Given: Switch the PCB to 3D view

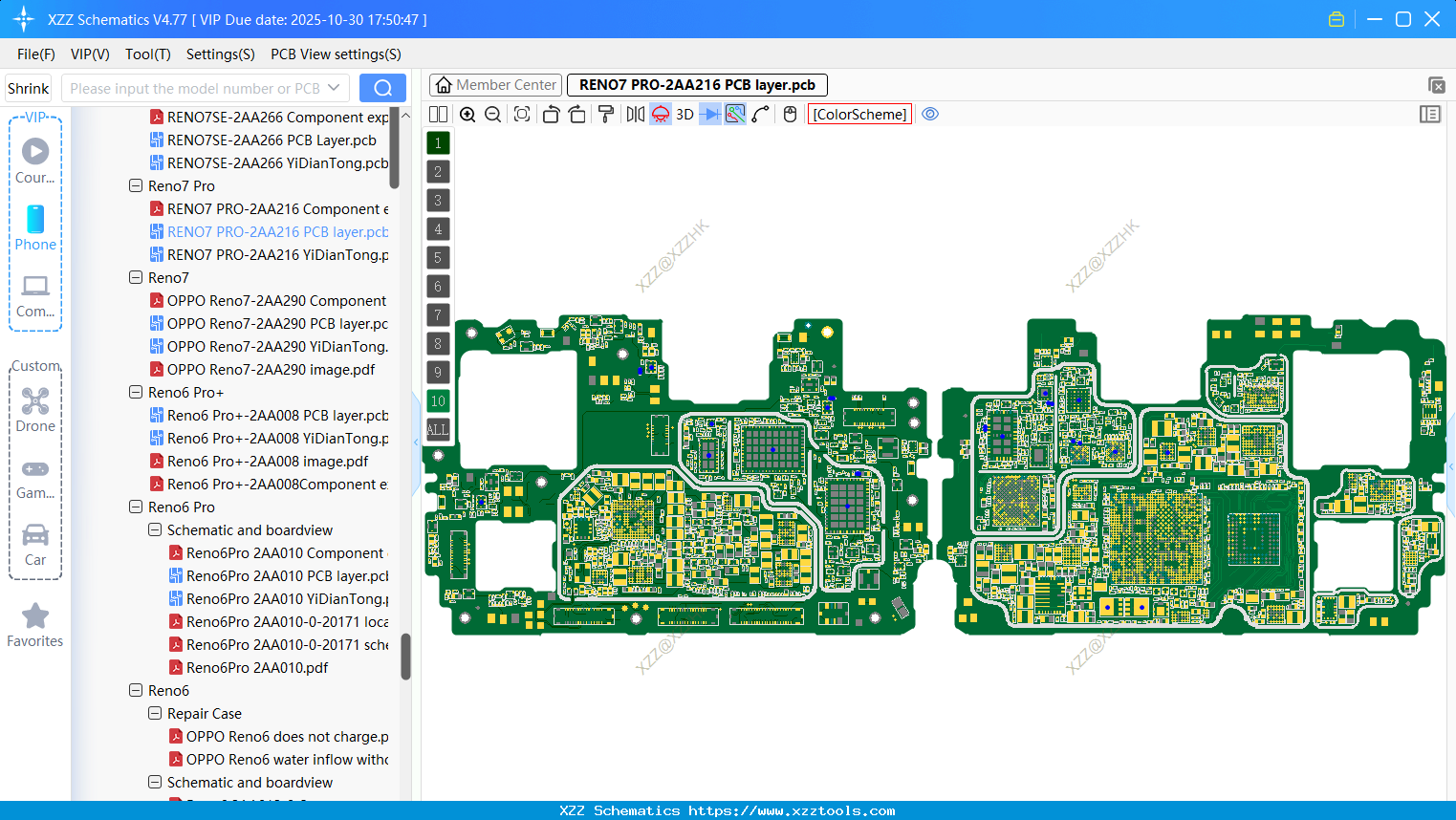Looking at the screenshot, I should click(x=684, y=114).
